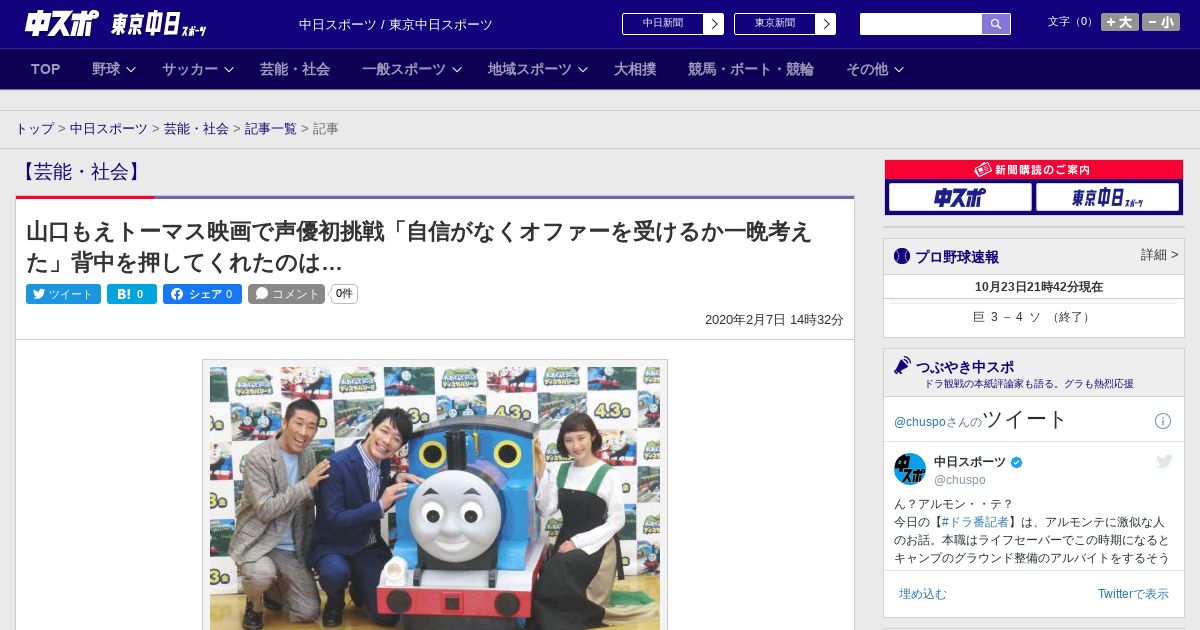The height and width of the screenshot is (630, 1200).
Task: Decrease text size with −小 button
Action: click(1161, 22)
